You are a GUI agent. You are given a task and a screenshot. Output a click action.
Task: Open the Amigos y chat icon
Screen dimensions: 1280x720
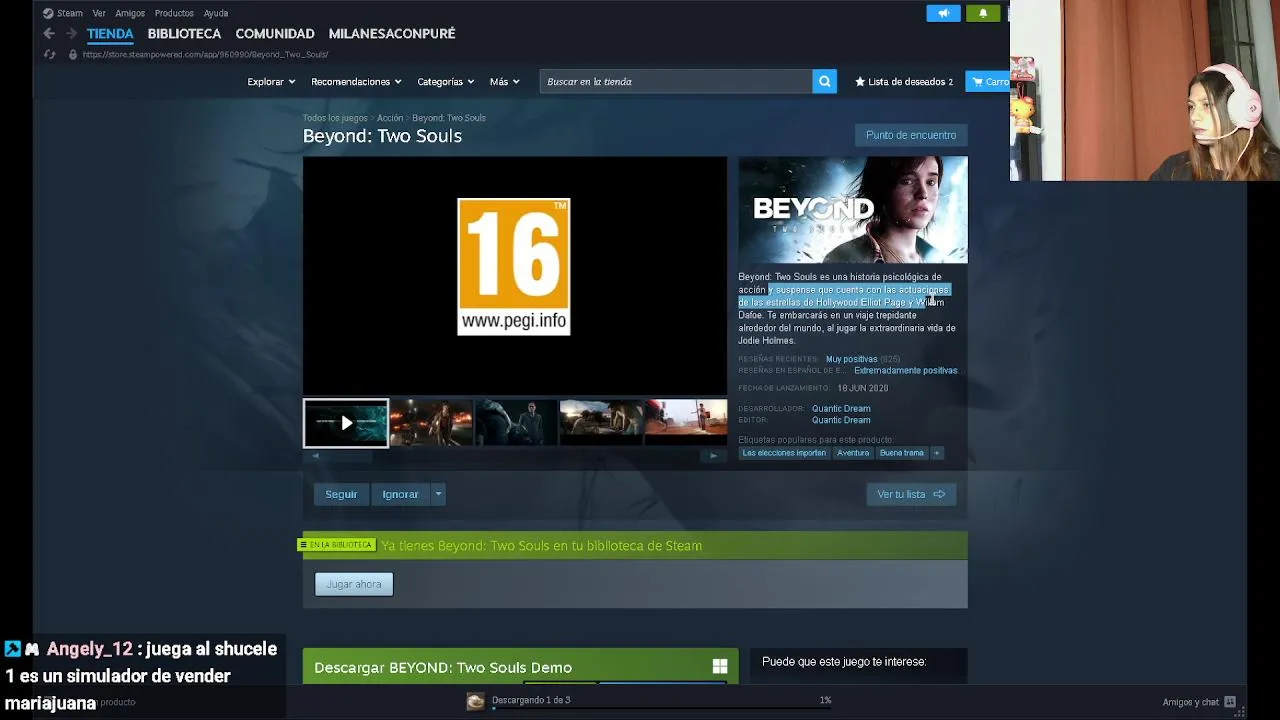pos(1230,702)
